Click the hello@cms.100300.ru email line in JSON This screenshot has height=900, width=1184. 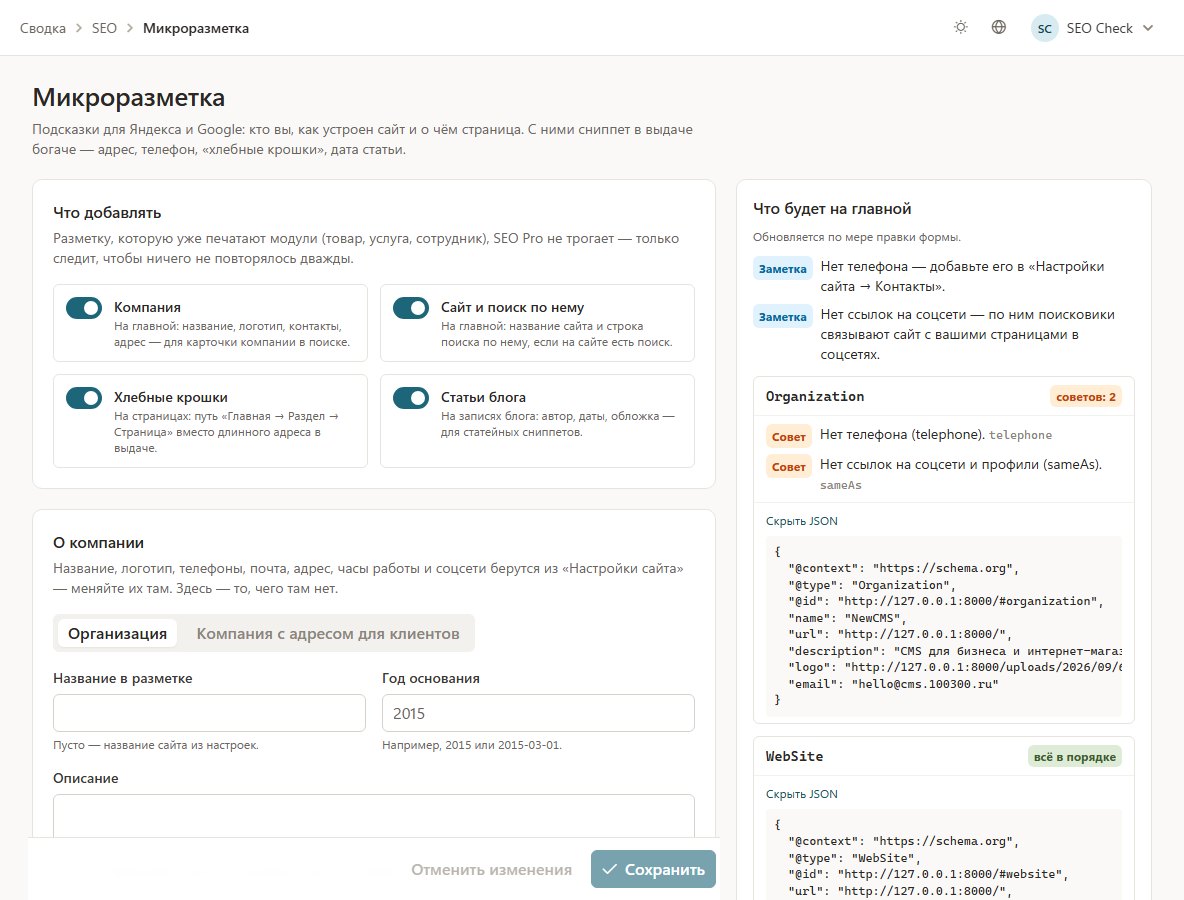click(x=893, y=684)
